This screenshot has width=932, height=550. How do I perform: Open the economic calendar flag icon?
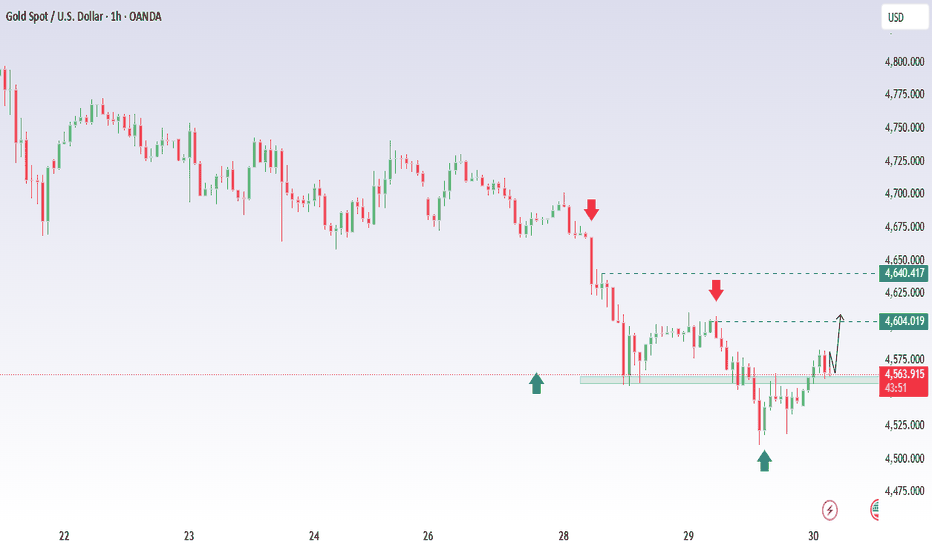pos(876,510)
